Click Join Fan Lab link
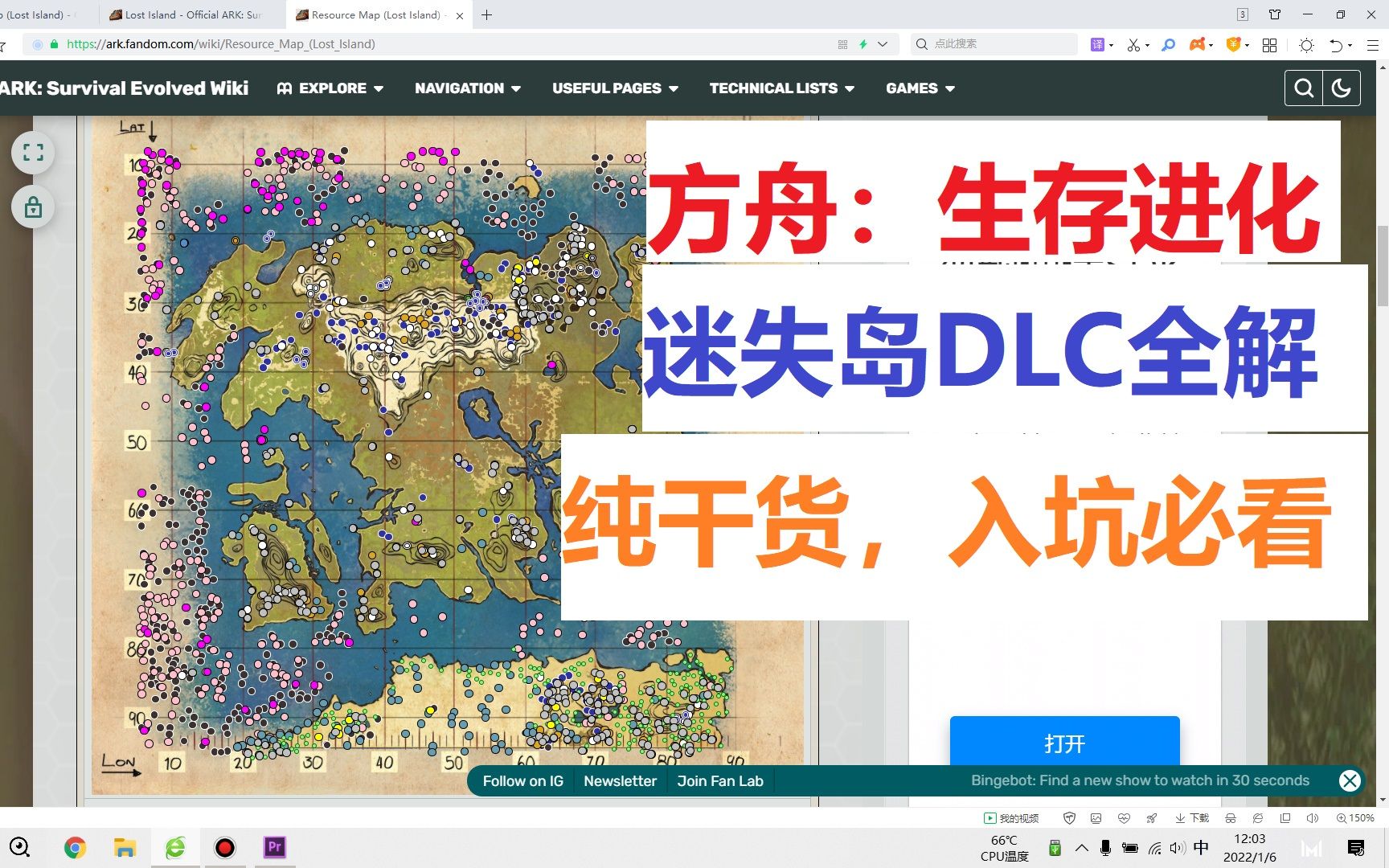Viewport: 1389px width, 868px height. click(x=720, y=780)
